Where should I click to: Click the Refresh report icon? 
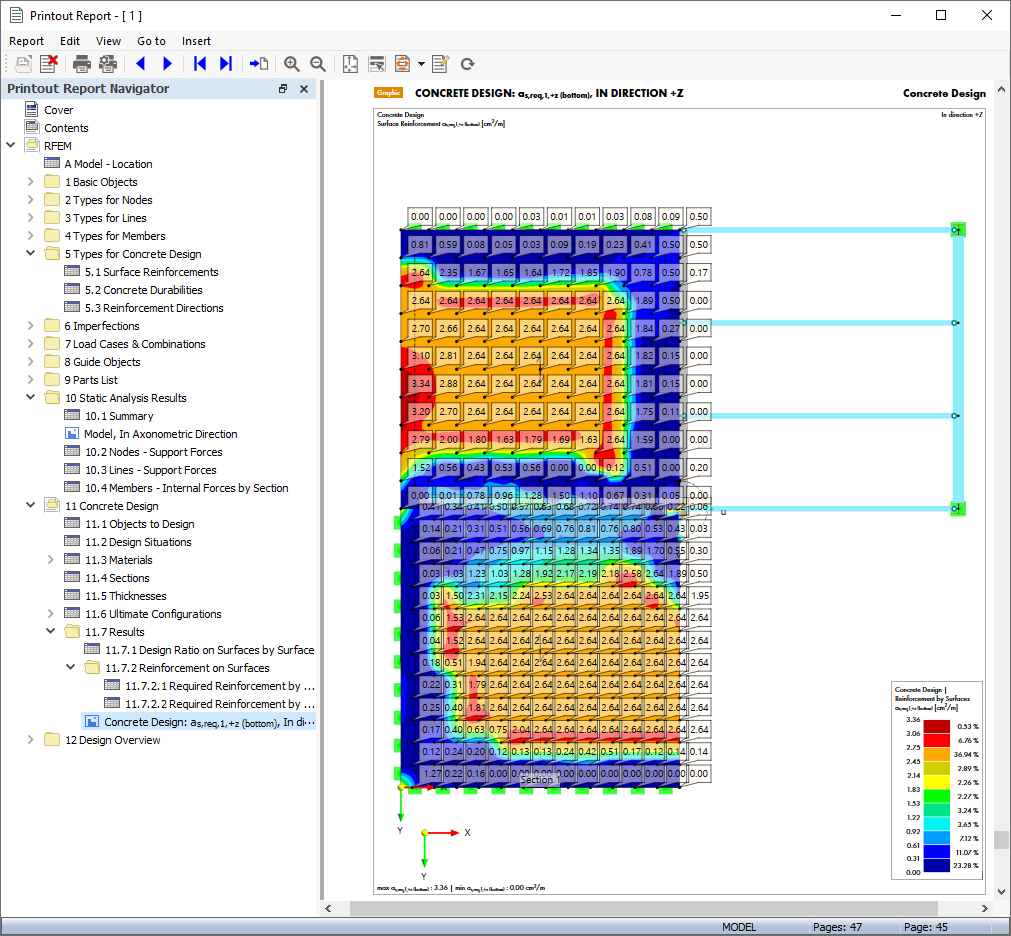pos(467,64)
